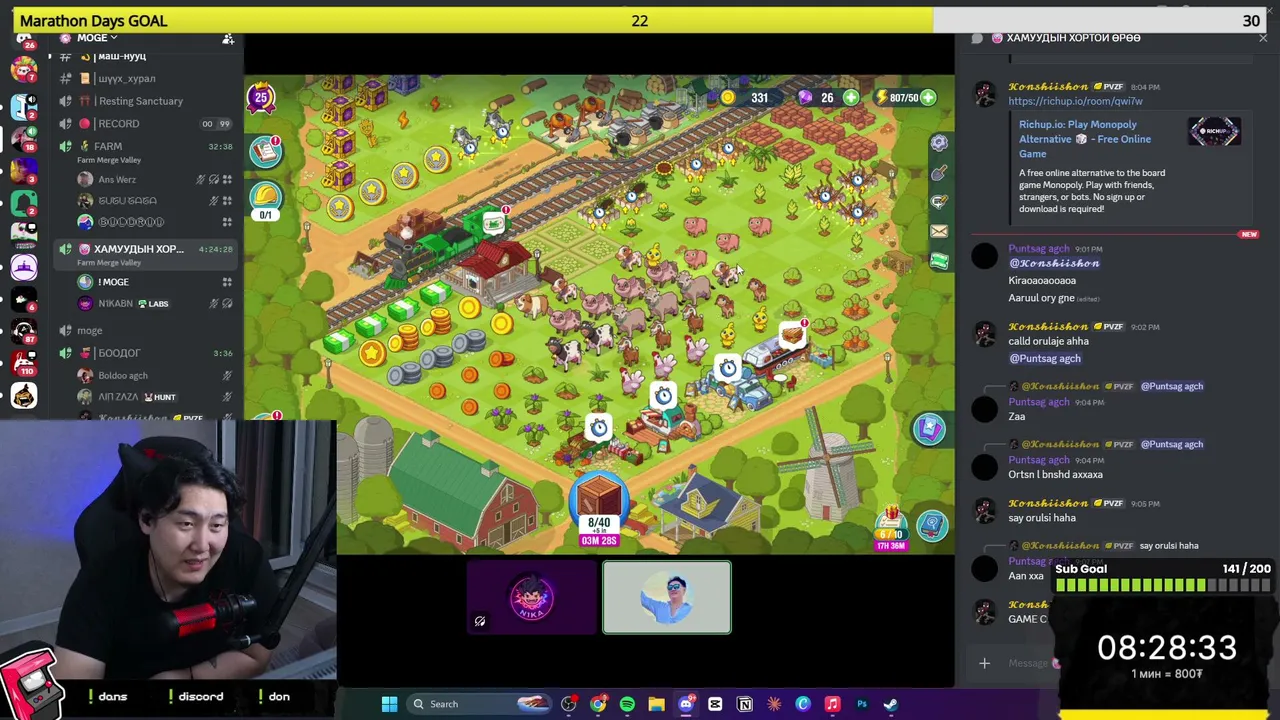Open Photoshop from the taskbar

862,704
